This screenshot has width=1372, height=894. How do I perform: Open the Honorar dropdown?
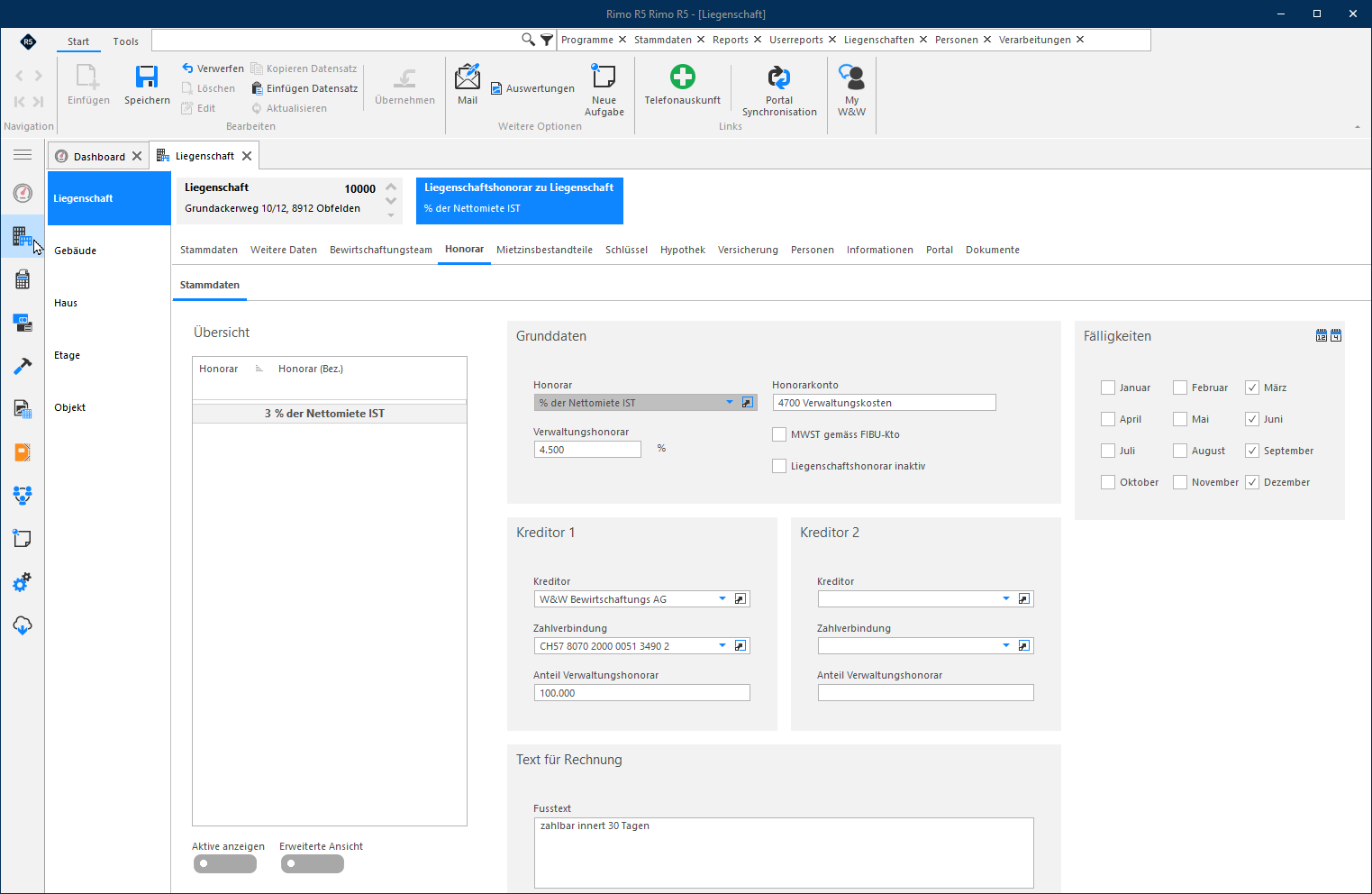point(730,403)
